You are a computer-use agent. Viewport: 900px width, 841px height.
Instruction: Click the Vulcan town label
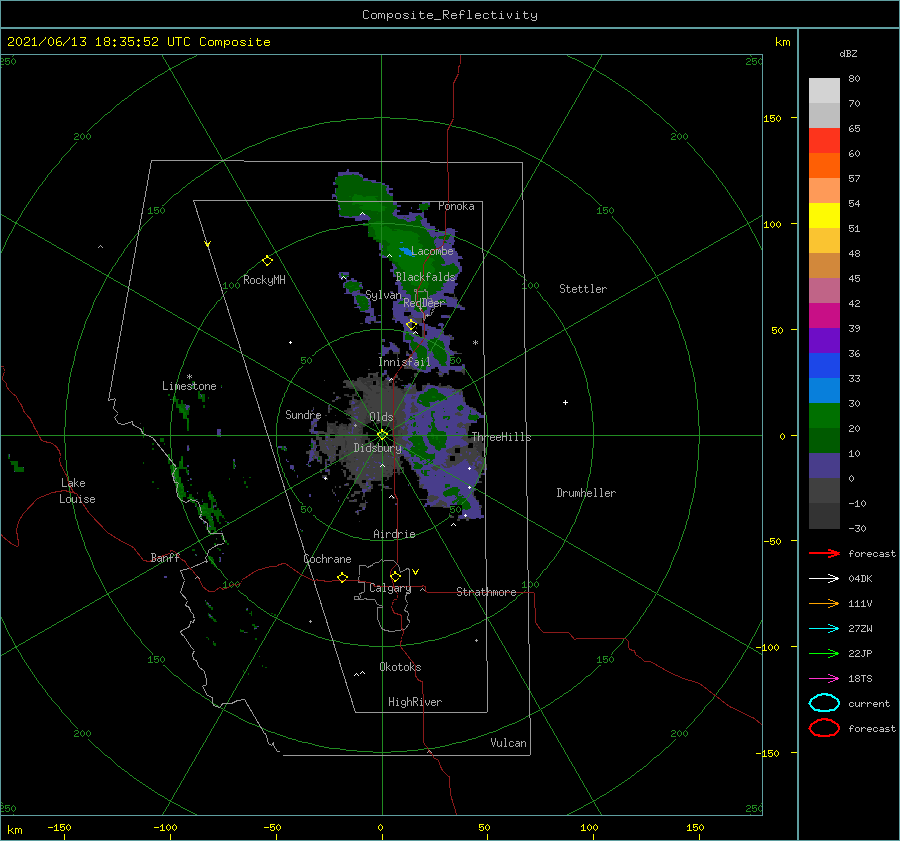coord(508,743)
